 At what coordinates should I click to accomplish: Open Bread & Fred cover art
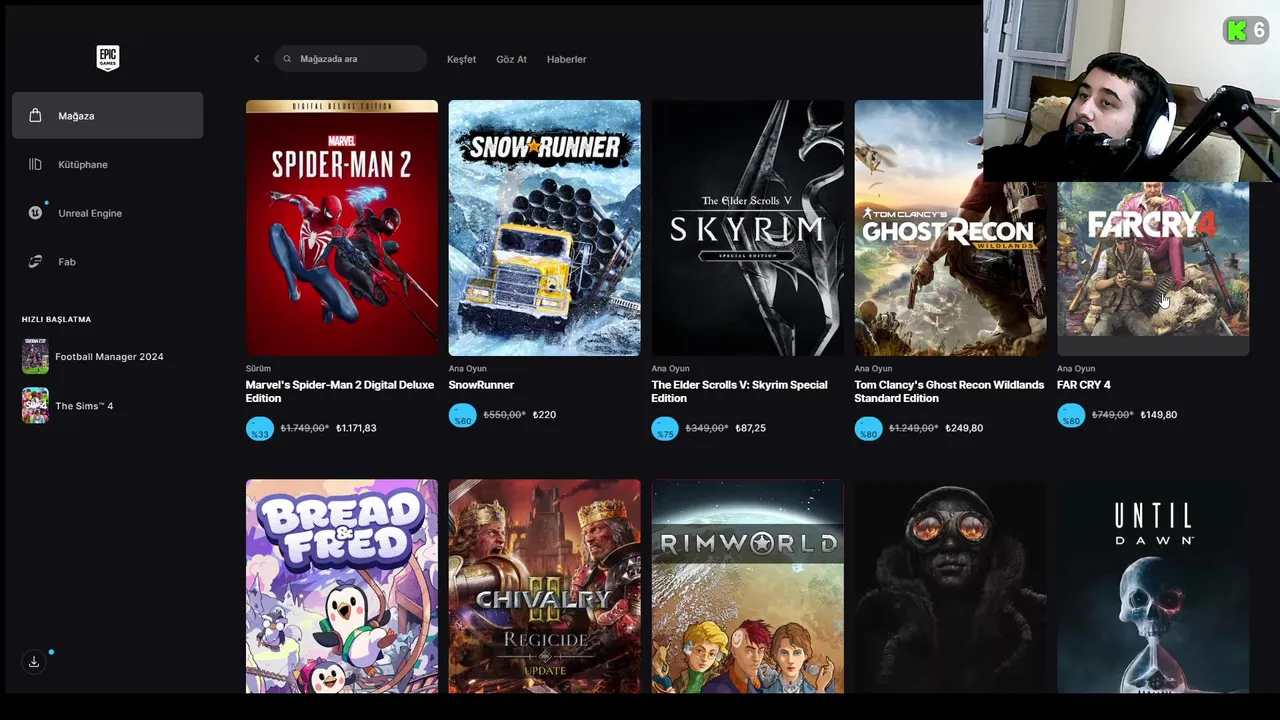342,586
